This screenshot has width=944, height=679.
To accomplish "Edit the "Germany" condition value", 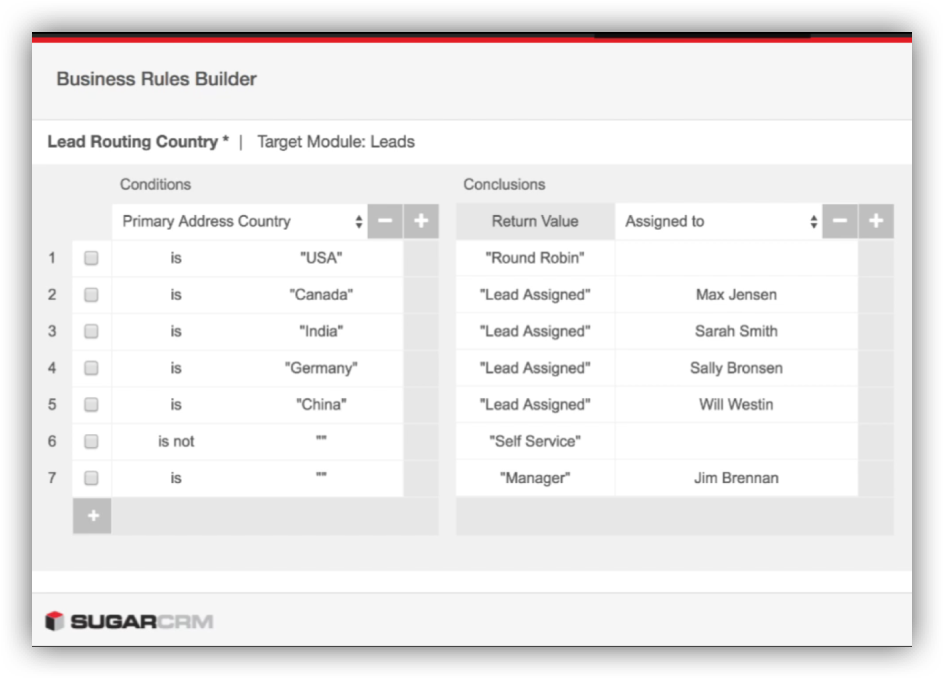I will tap(321, 368).
